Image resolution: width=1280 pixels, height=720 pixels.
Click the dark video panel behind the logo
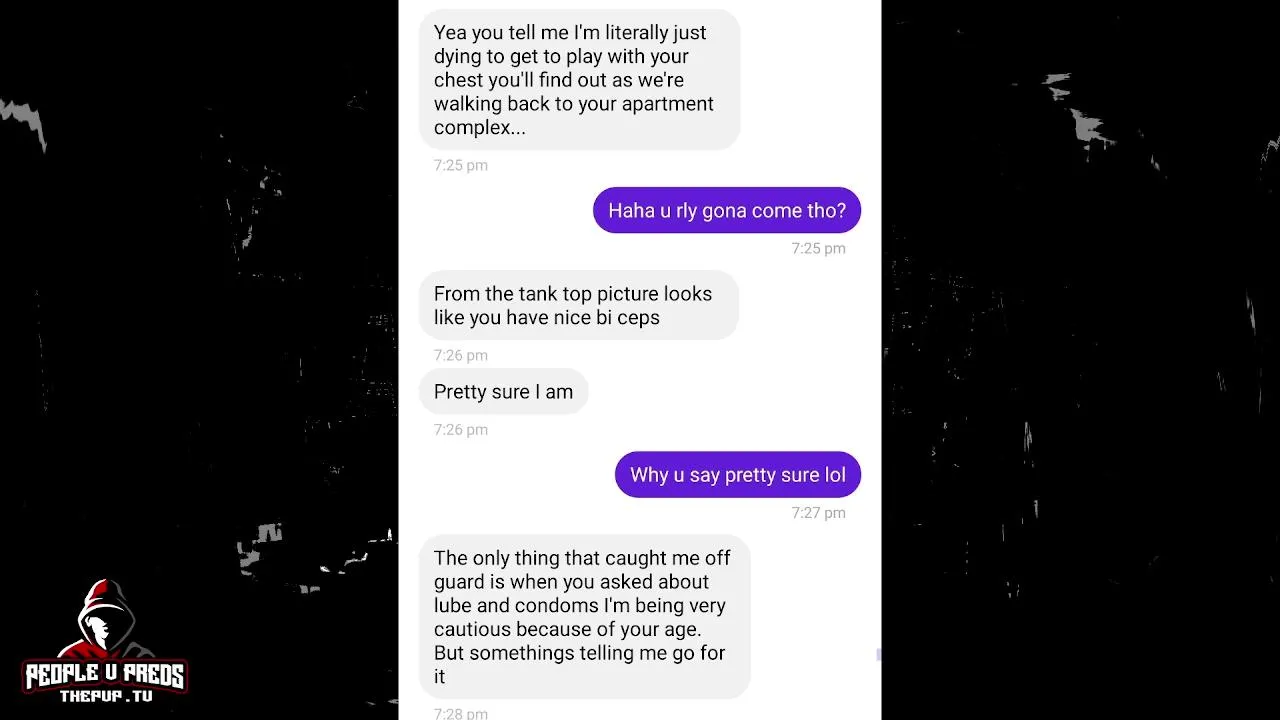click(199, 360)
